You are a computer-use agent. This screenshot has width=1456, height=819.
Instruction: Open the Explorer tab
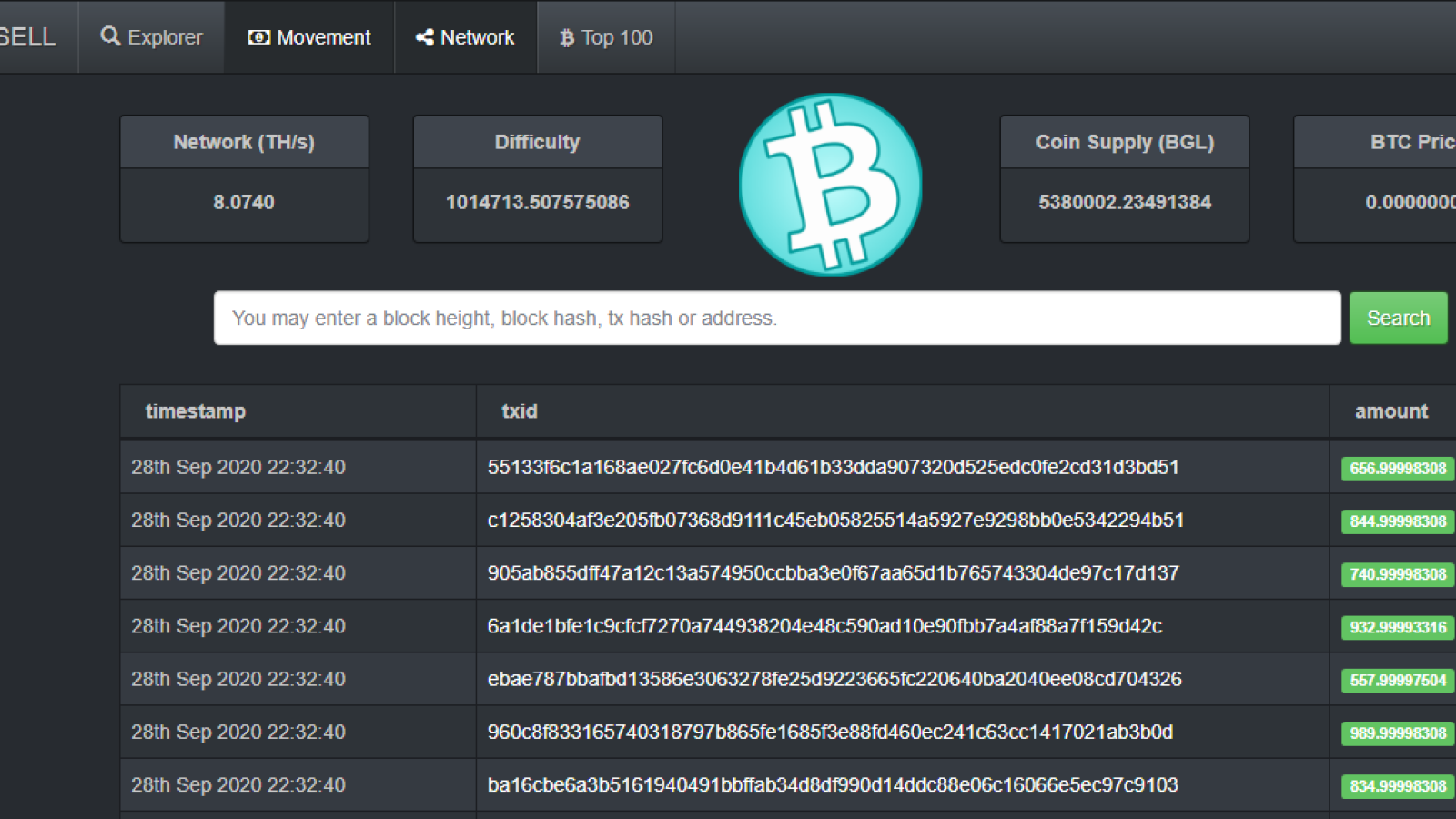151,37
